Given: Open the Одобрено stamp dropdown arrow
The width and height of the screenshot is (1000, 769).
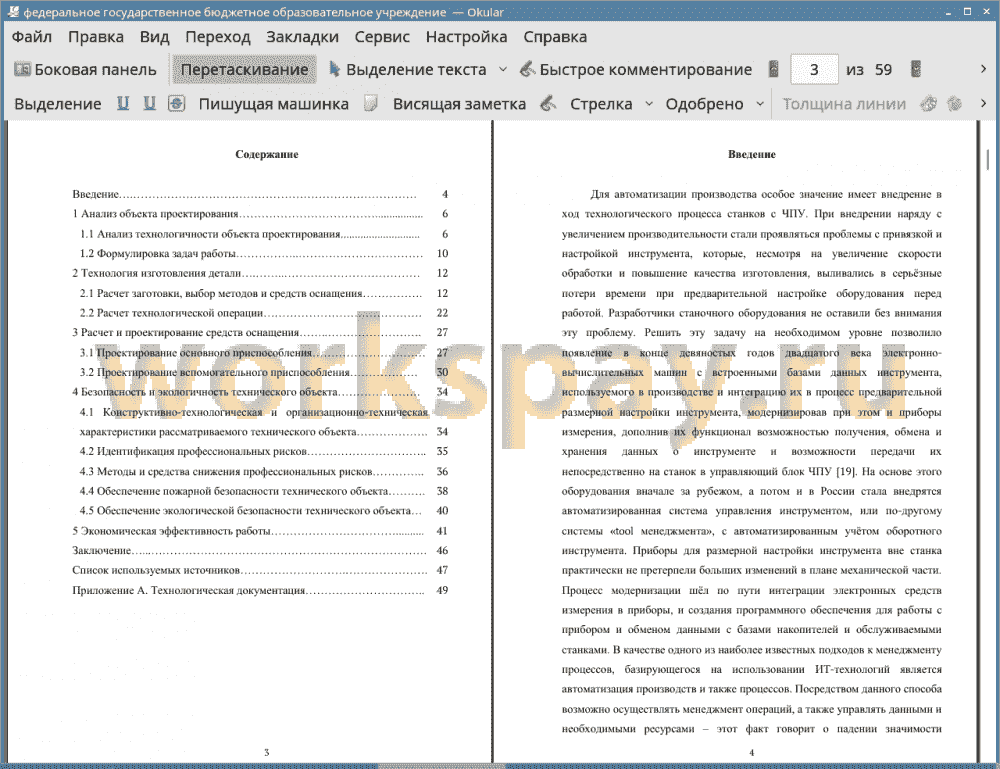Looking at the screenshot, I should click(x=760, y=104).
